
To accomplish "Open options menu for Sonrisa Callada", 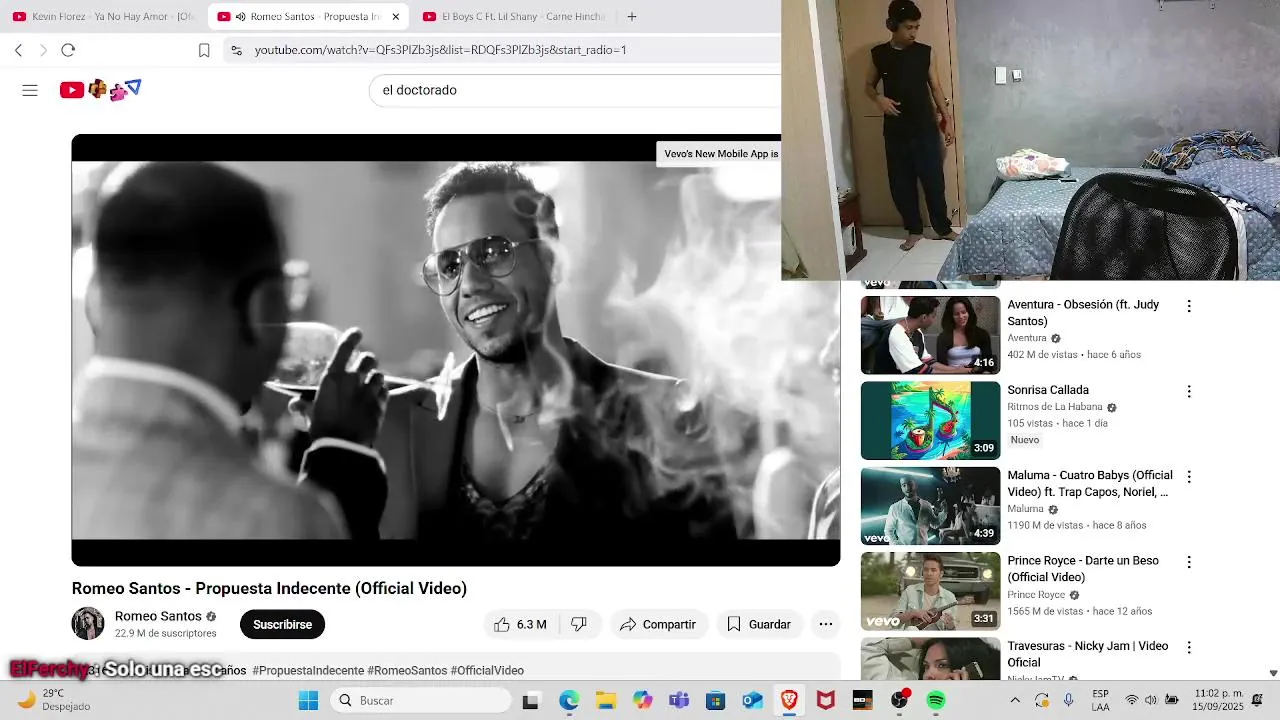I will click(1189, 391).
